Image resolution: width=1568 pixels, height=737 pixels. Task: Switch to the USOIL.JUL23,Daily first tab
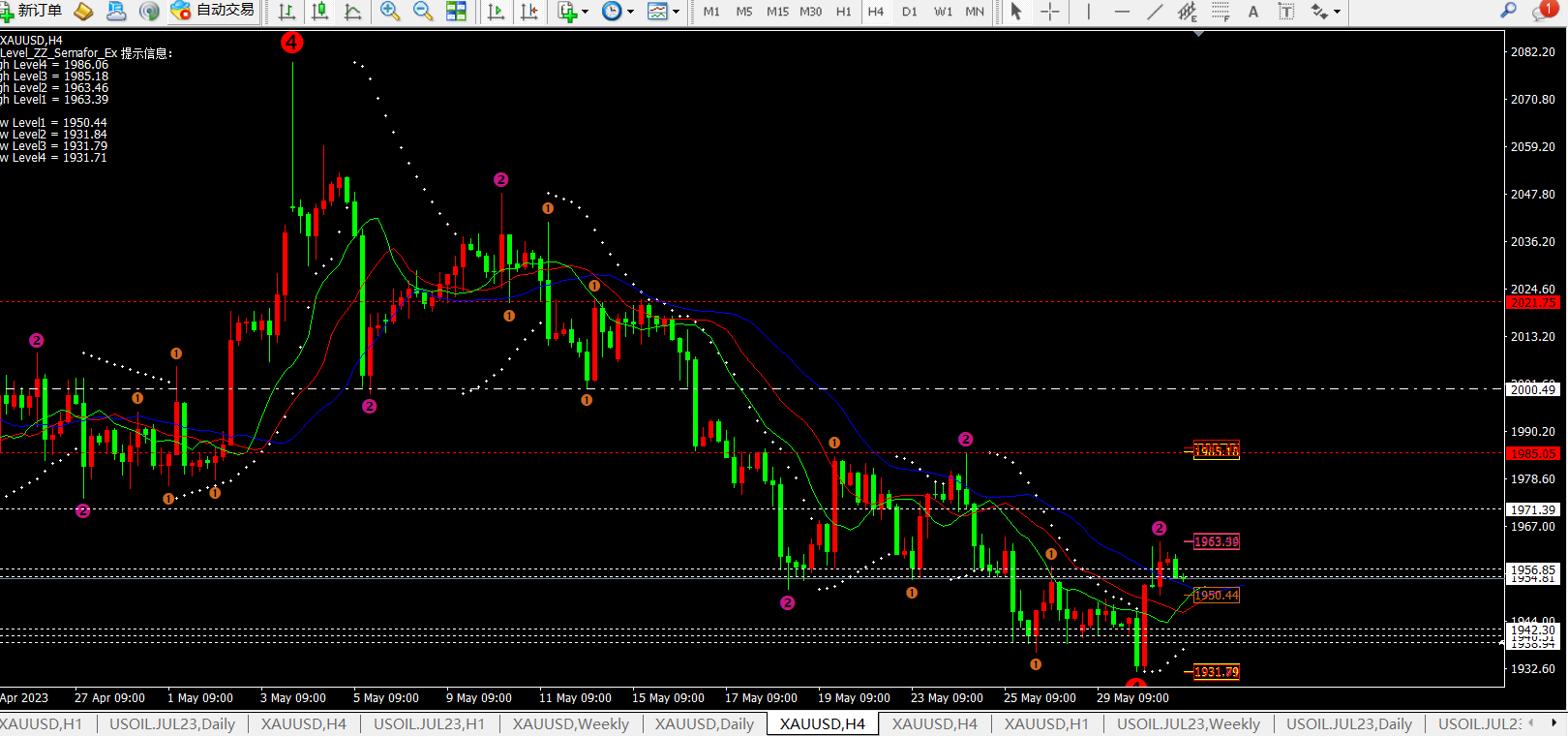tap(172, 723)
